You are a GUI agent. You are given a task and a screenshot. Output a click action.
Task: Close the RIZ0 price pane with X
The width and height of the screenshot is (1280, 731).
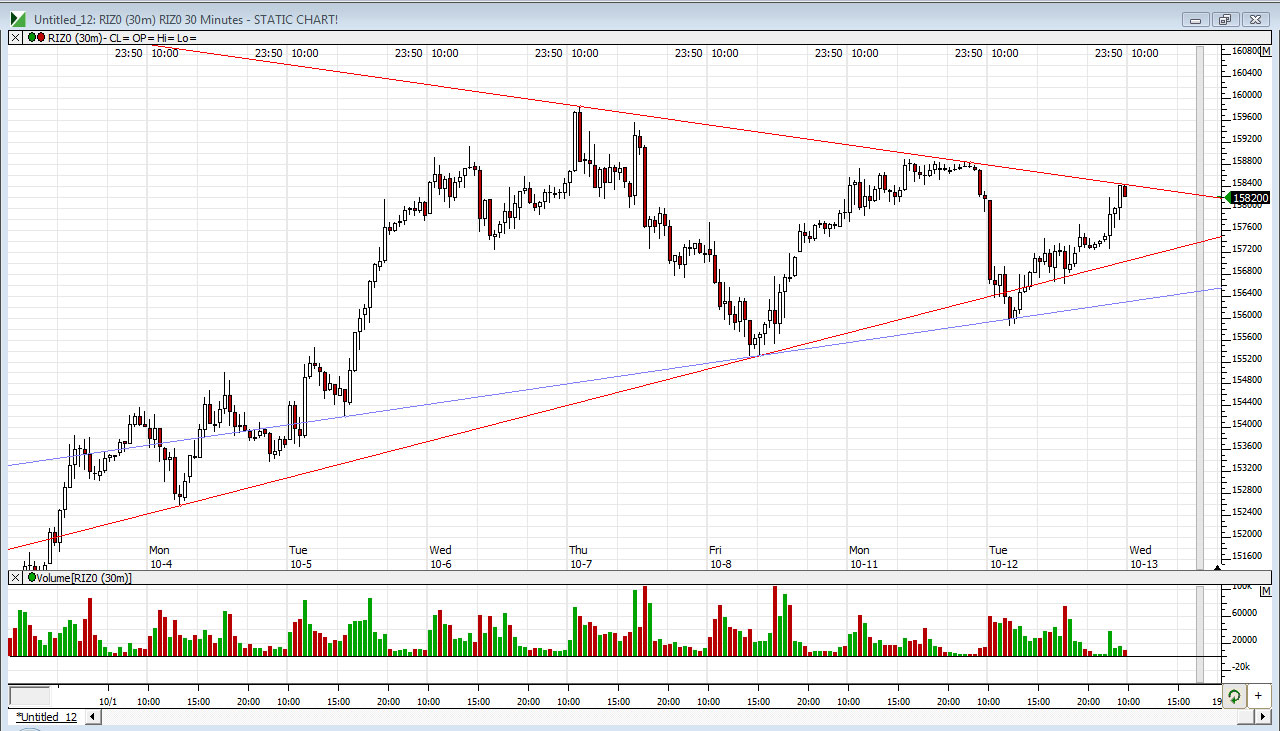15,38
